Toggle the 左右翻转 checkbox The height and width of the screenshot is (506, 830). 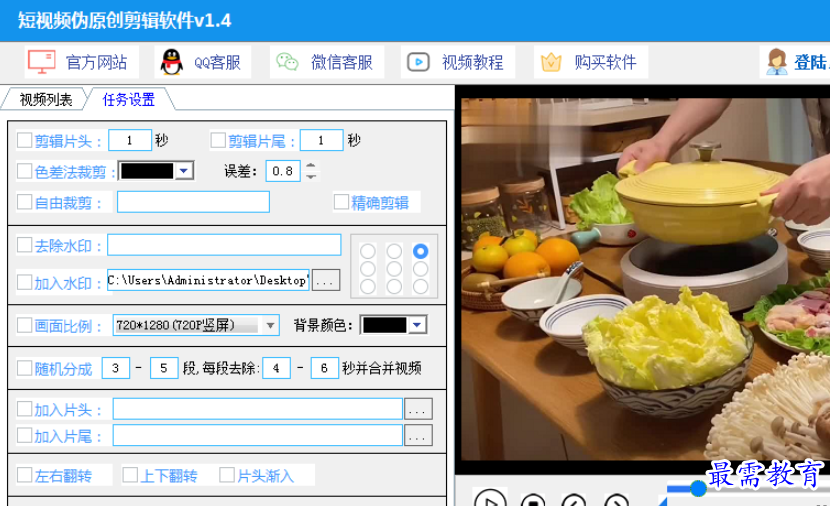[x=24, y=475]
